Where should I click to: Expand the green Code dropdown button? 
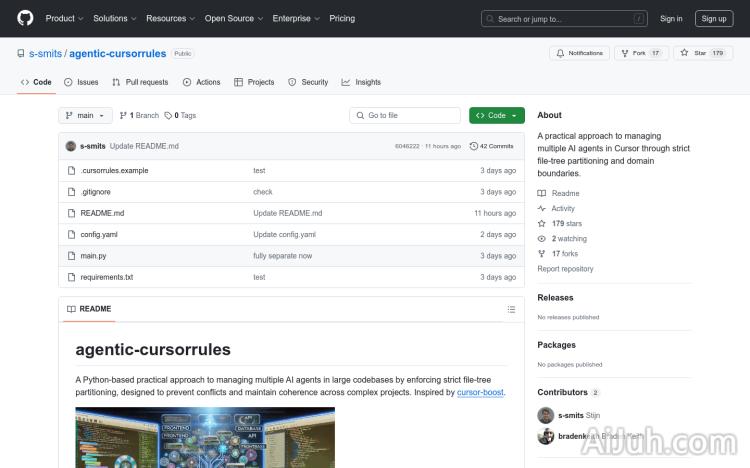click(x=496, y=116)
